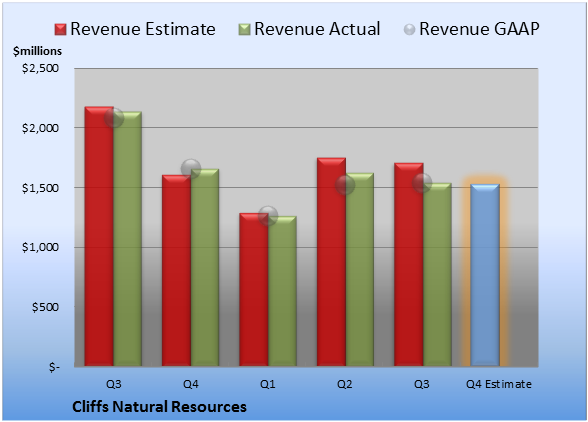588x422 pixels.
Task: Click the GAAP marker on Q2 bars
Action: (x=345, y=185)
